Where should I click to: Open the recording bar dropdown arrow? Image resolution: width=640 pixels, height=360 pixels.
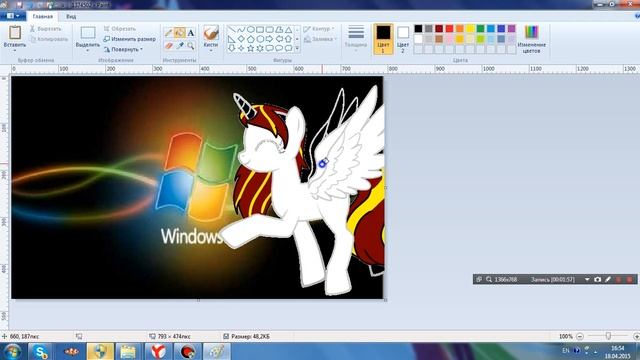tap(587, 279)
